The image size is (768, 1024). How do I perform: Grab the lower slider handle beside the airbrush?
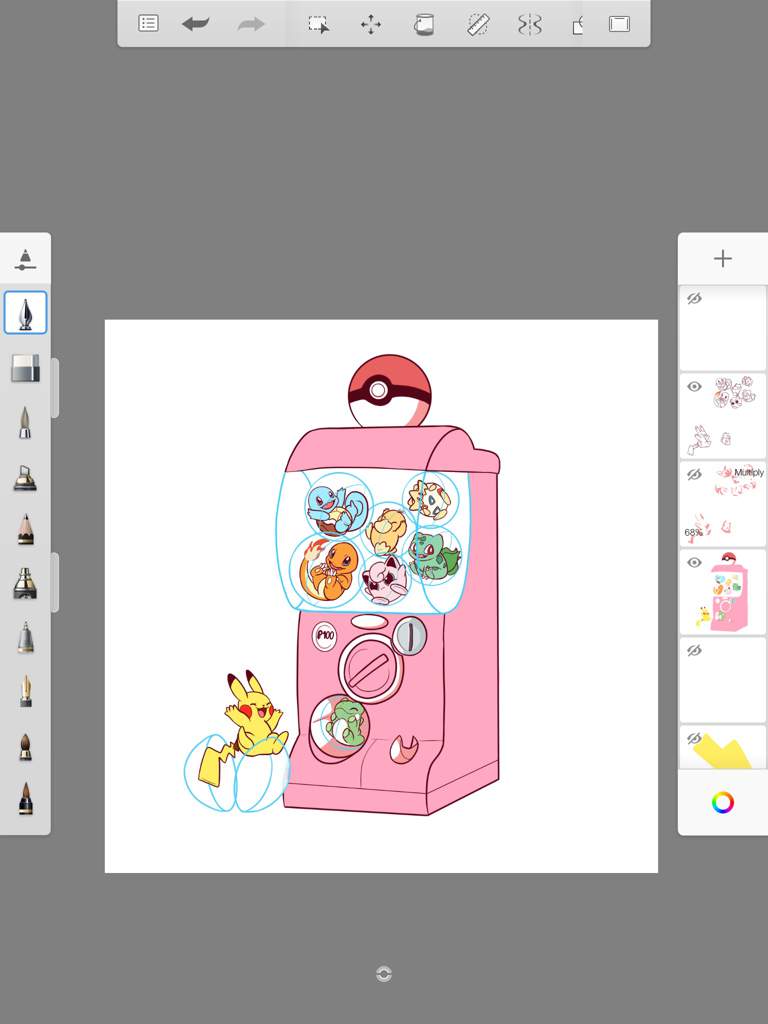[x=55, y=583]
